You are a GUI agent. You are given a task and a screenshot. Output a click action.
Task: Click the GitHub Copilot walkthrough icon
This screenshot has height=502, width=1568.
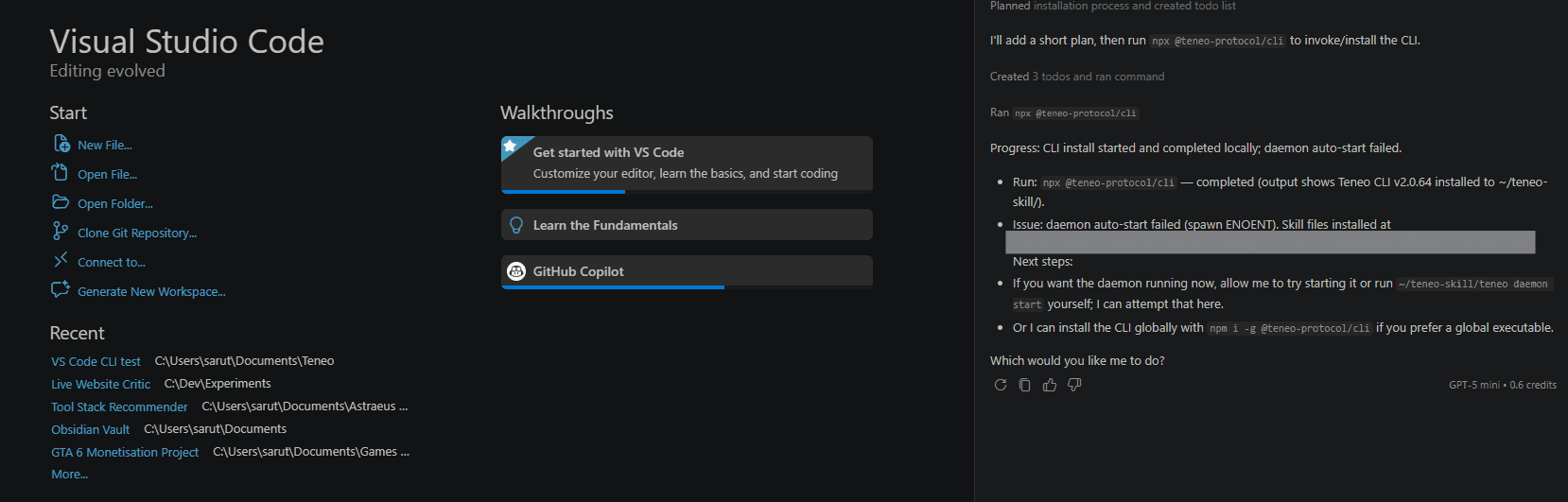pos(516,271)
